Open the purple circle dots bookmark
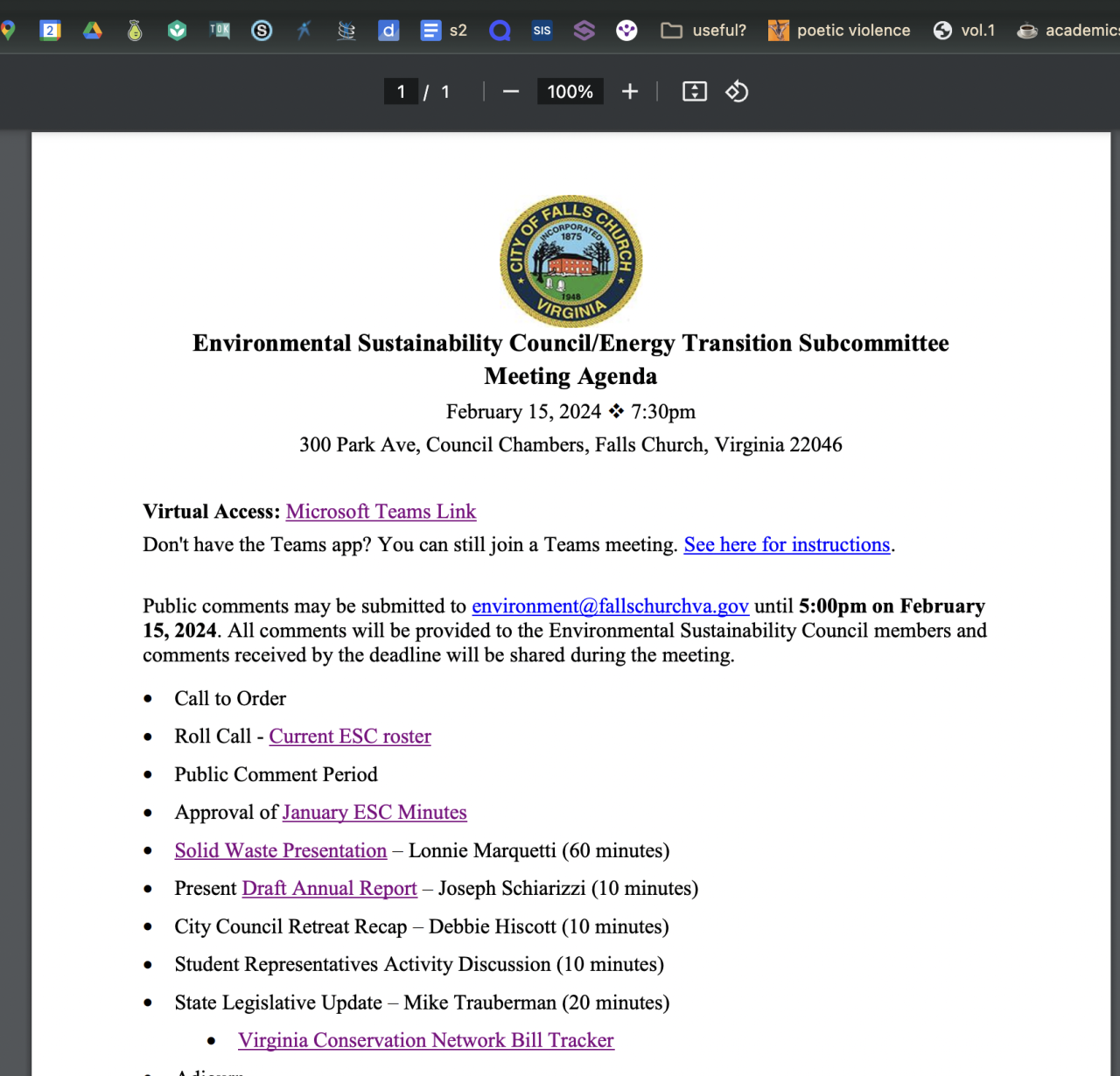Screen dimensions: 1120x1076 coord(626,31)
